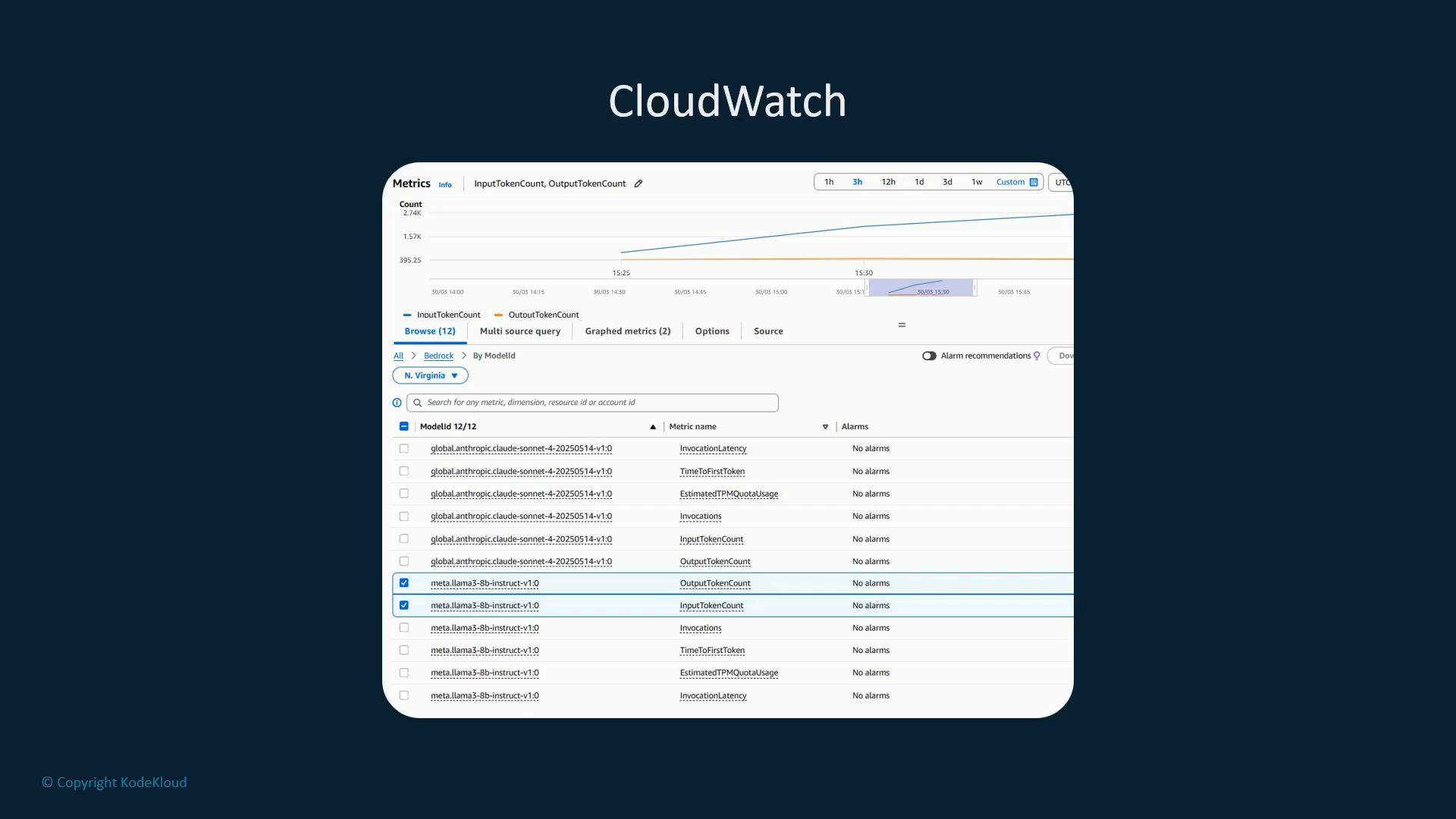The image size is (1456, 819).
Task: Open the UTC timezone dropdown
Action: [1061, 182]
